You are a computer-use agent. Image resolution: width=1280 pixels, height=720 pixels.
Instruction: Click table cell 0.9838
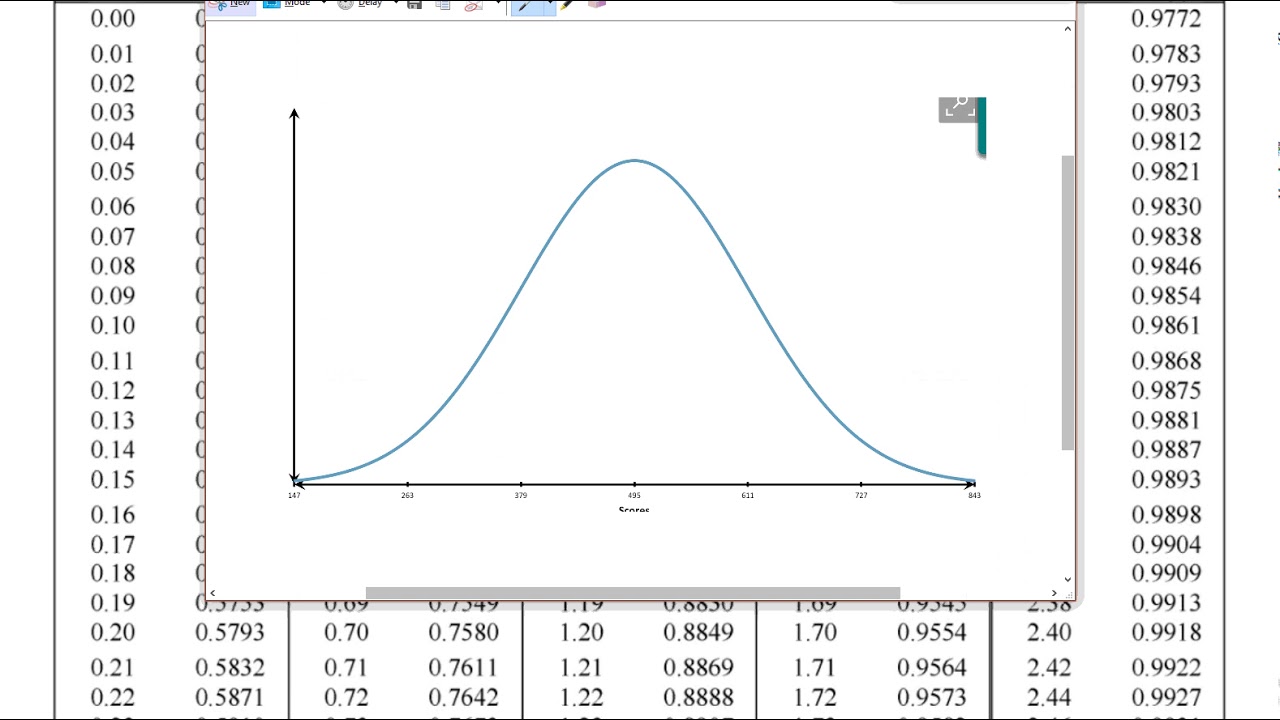[1165, 237]
